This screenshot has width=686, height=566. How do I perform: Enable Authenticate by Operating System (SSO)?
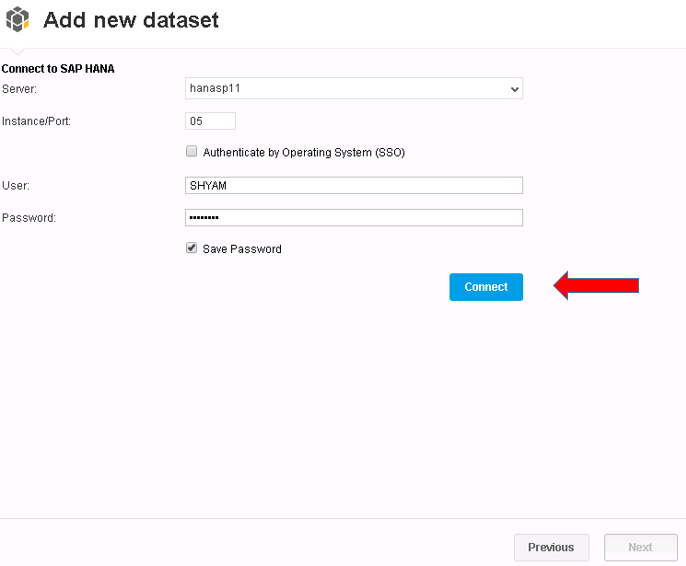(191, 151)
